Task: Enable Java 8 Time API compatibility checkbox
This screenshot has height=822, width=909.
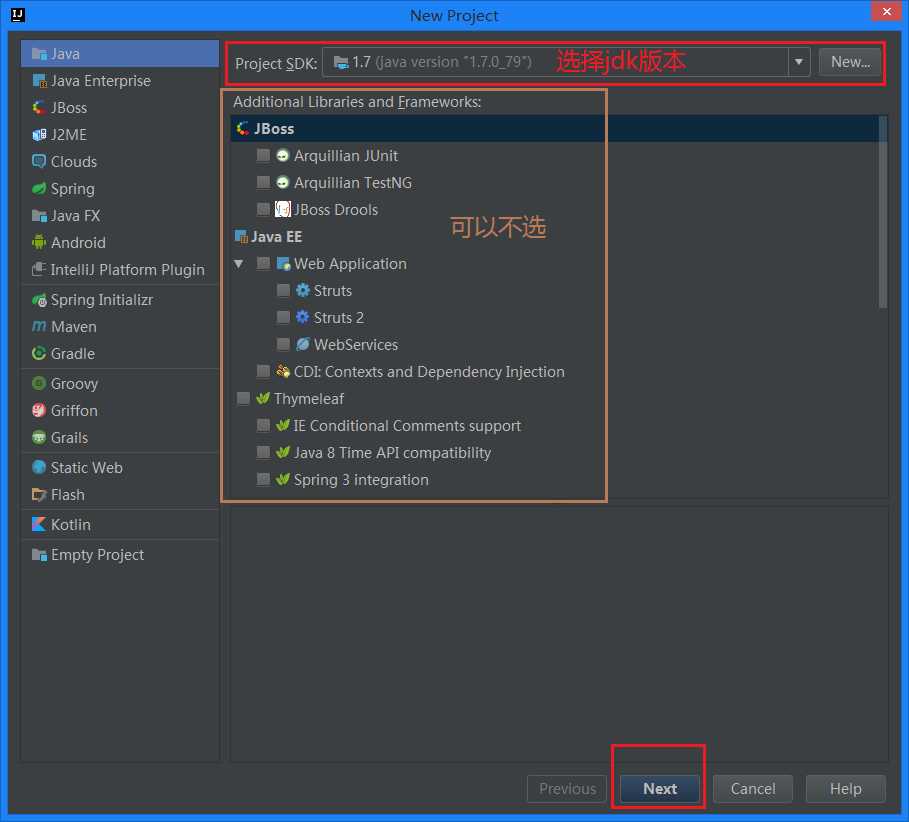Action: click(x=263, y=452)
